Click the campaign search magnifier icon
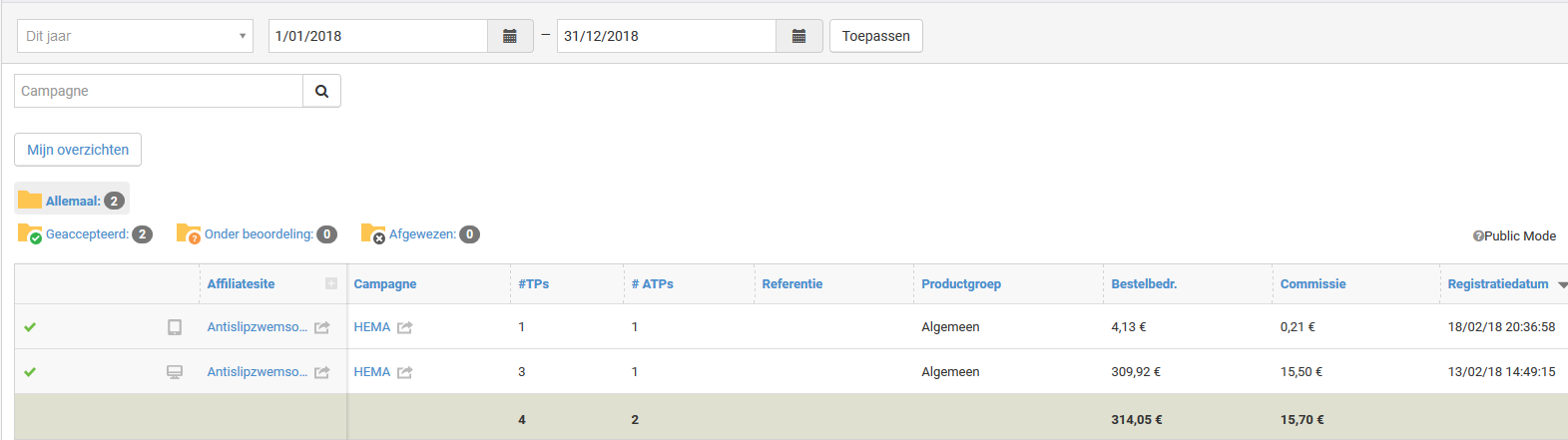Image resolution: width=1568 pixels, height=440 pixels. pyautogui.click(x=321, y=91)
